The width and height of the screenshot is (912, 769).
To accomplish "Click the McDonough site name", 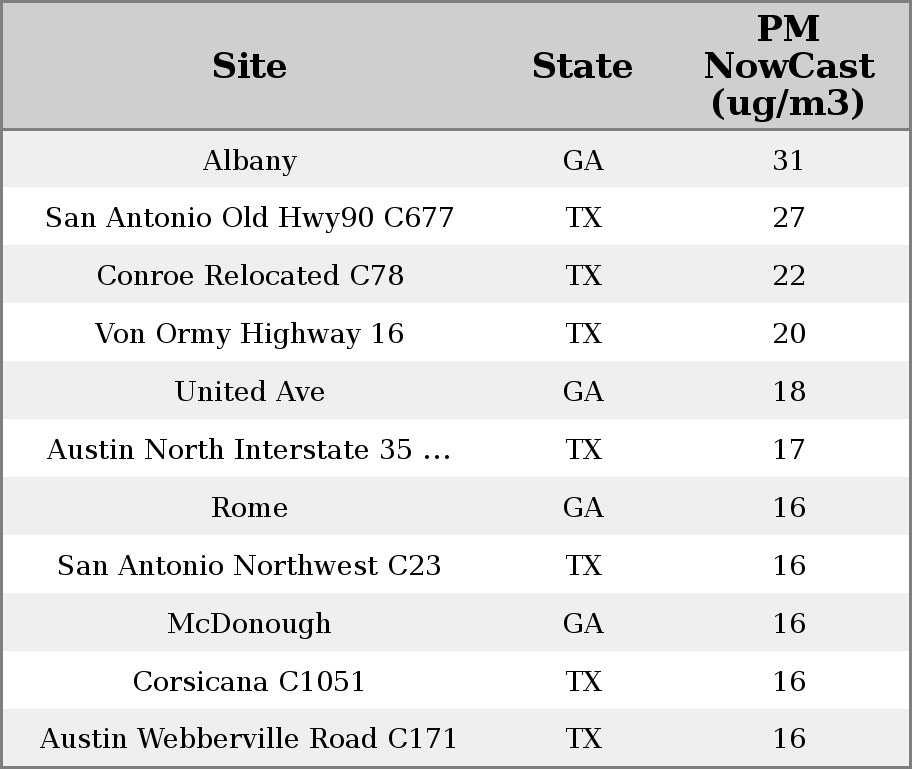I will click(x=250, y=624).
